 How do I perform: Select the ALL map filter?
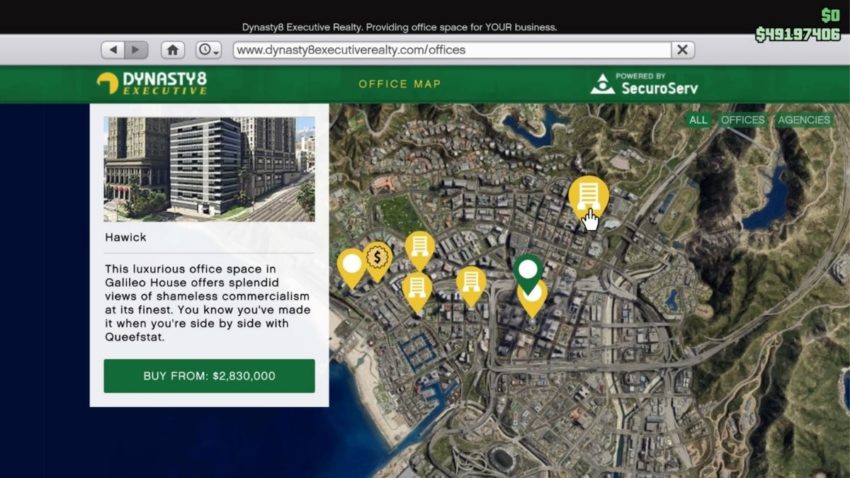[x=698, y=120]
